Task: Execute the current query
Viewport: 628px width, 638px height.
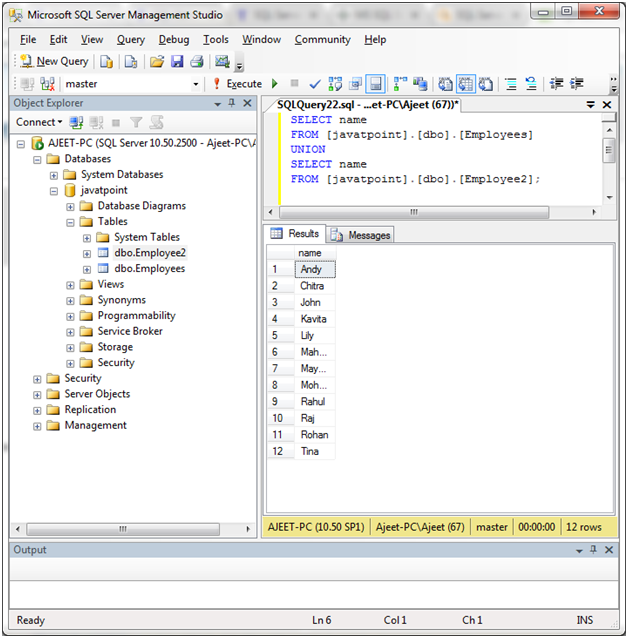Action: 239,84
